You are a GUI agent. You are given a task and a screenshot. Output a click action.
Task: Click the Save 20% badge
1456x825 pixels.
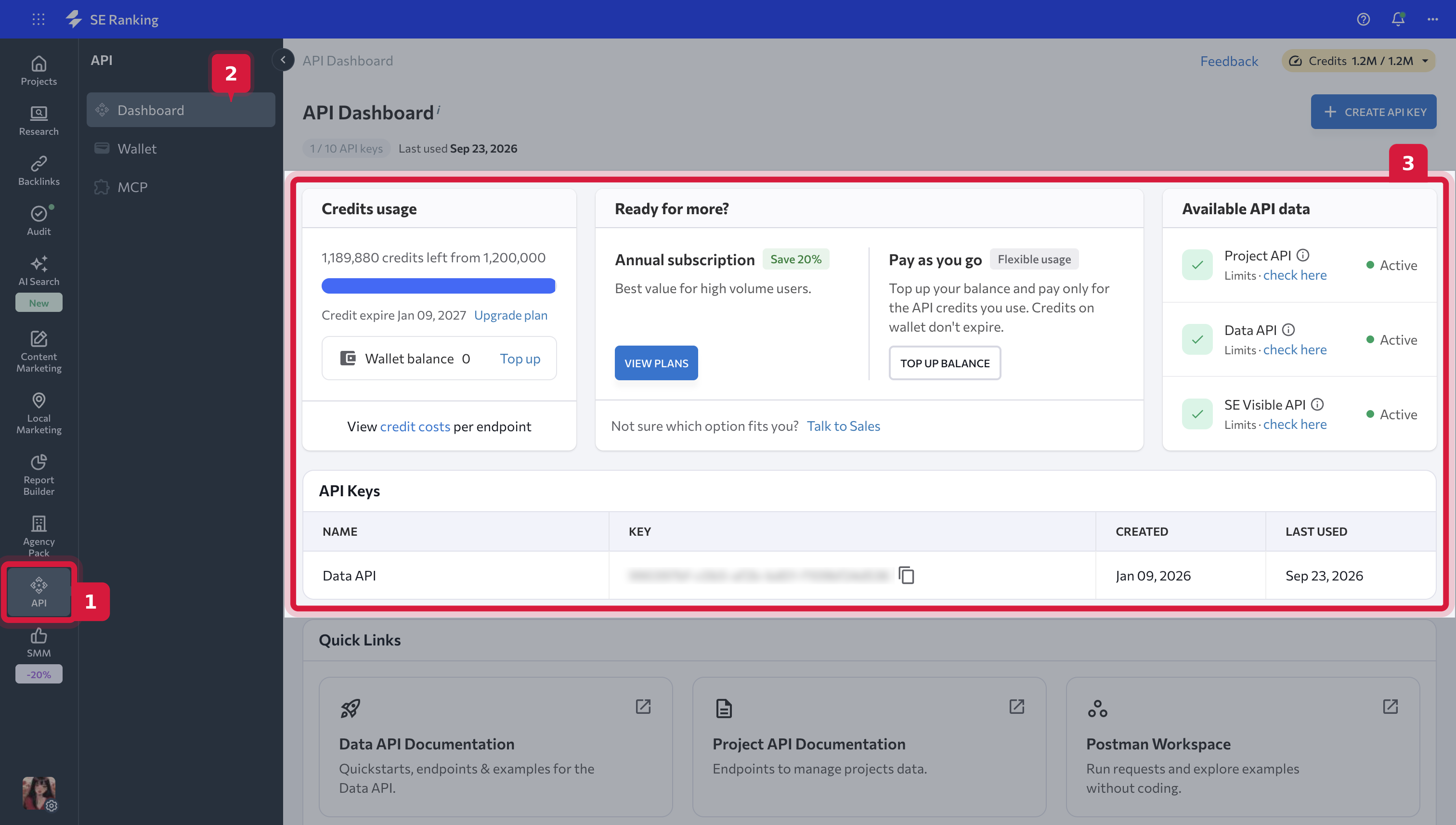(795, 259)
